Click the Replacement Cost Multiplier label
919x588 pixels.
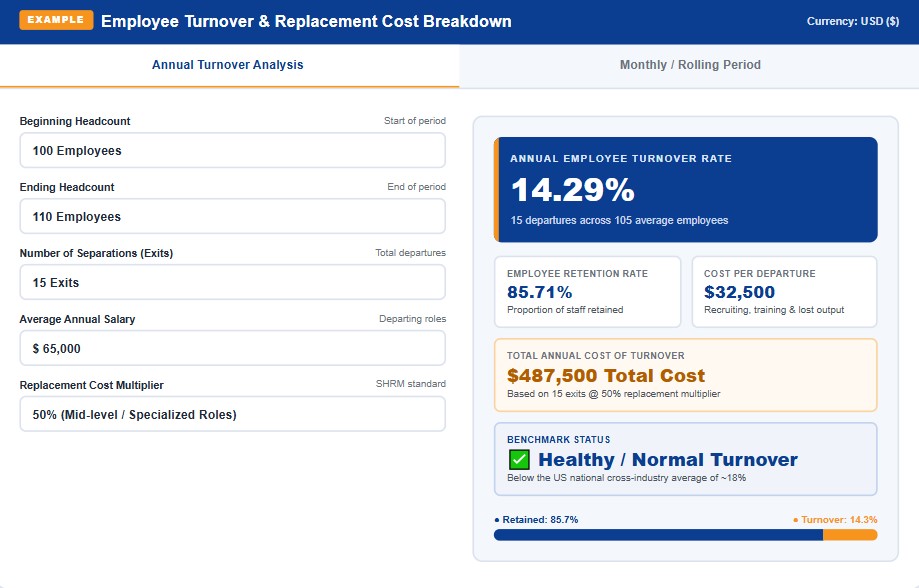[91, 385]
